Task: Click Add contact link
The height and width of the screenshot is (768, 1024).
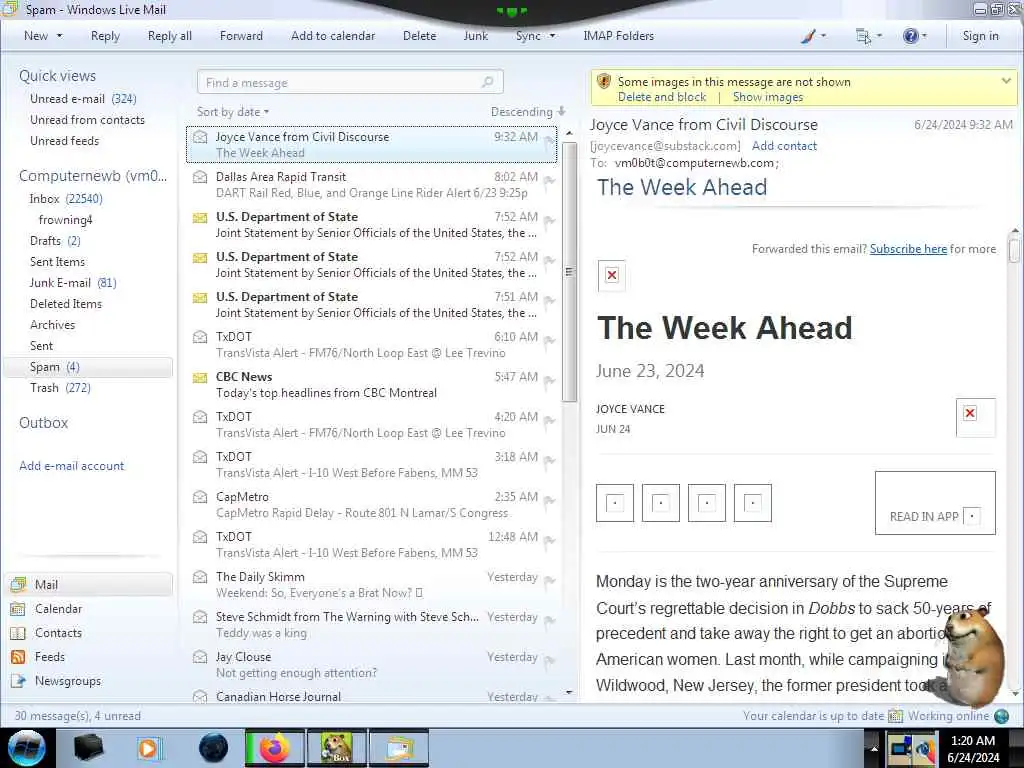Action: click(x=784, y=146)
